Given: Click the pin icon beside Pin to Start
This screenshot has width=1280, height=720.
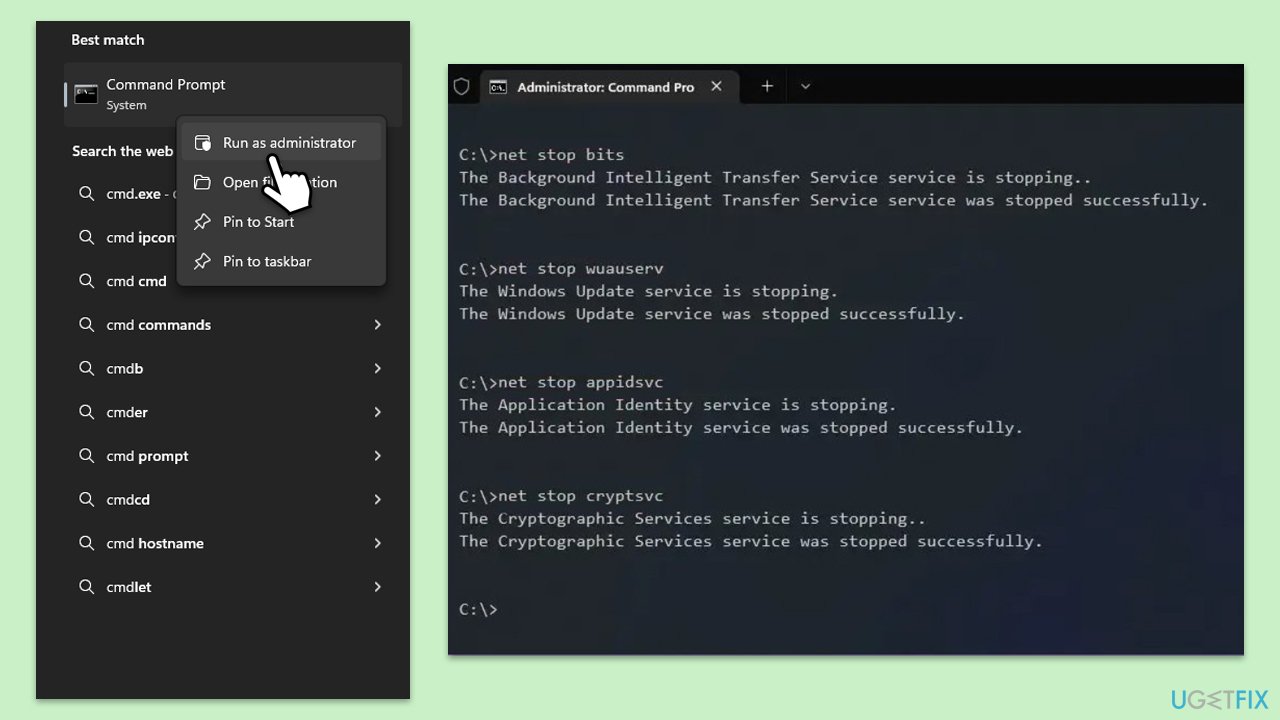Looking at the screenshot, I should coord(202,222).
